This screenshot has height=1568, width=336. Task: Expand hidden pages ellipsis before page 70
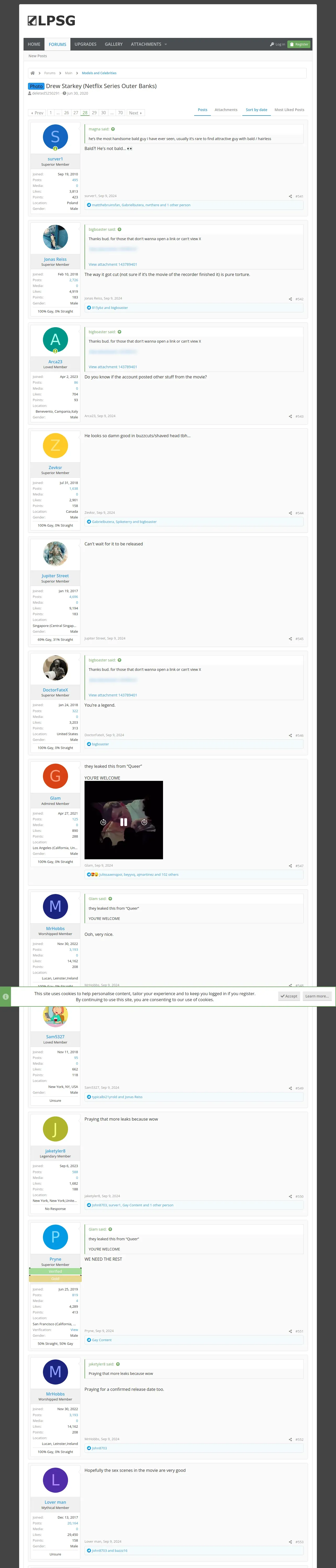[x=112, y=113]
